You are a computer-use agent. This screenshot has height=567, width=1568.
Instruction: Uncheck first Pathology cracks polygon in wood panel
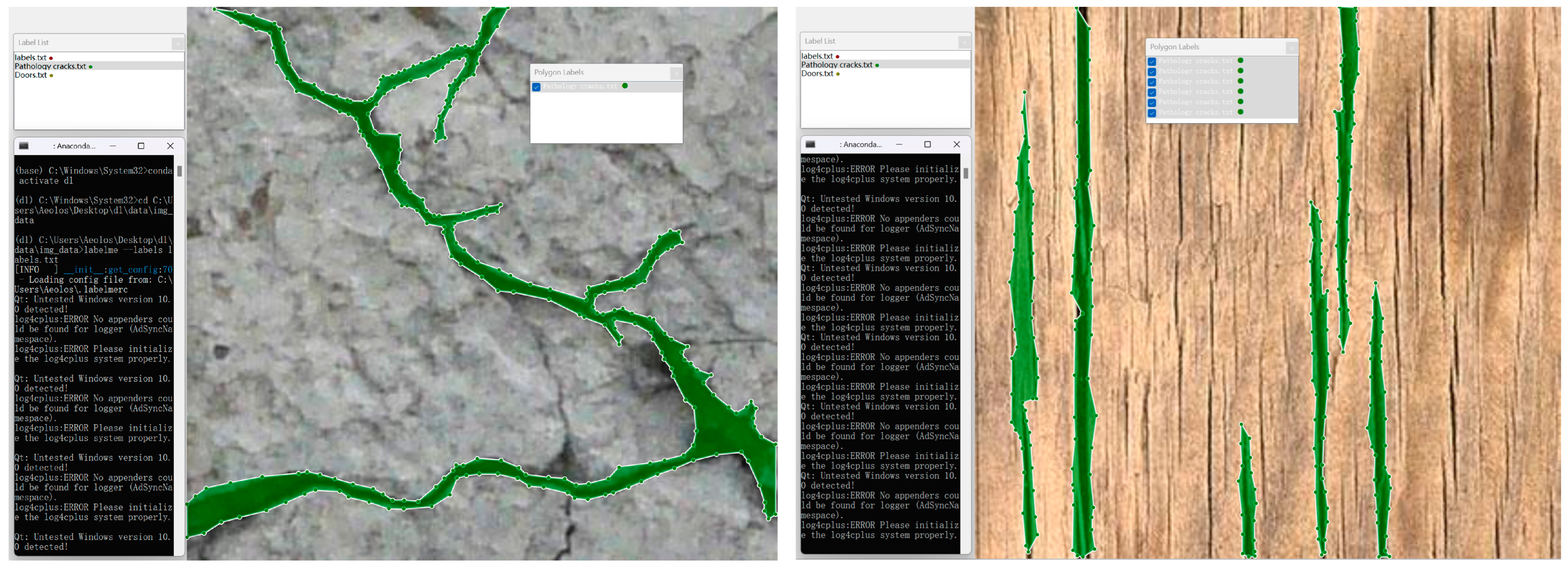click(x=1152, y=61)
